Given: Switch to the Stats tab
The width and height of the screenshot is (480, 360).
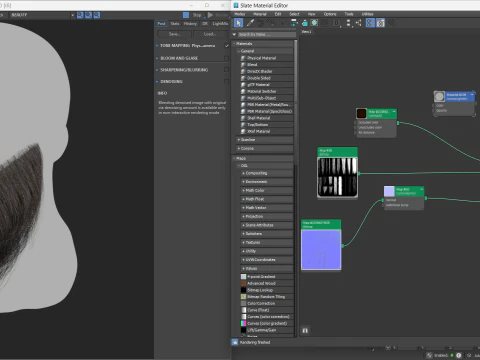Looking at the screenshot, I should (x=175, y=24).
